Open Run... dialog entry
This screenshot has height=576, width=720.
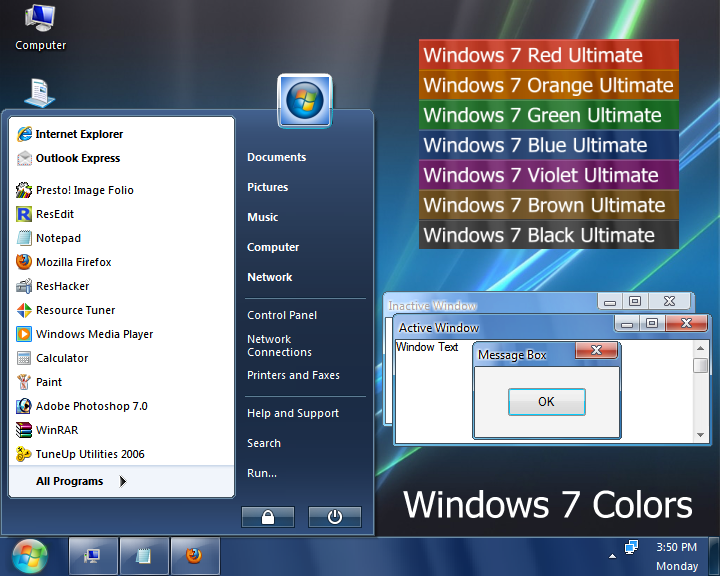coord(262,473)
